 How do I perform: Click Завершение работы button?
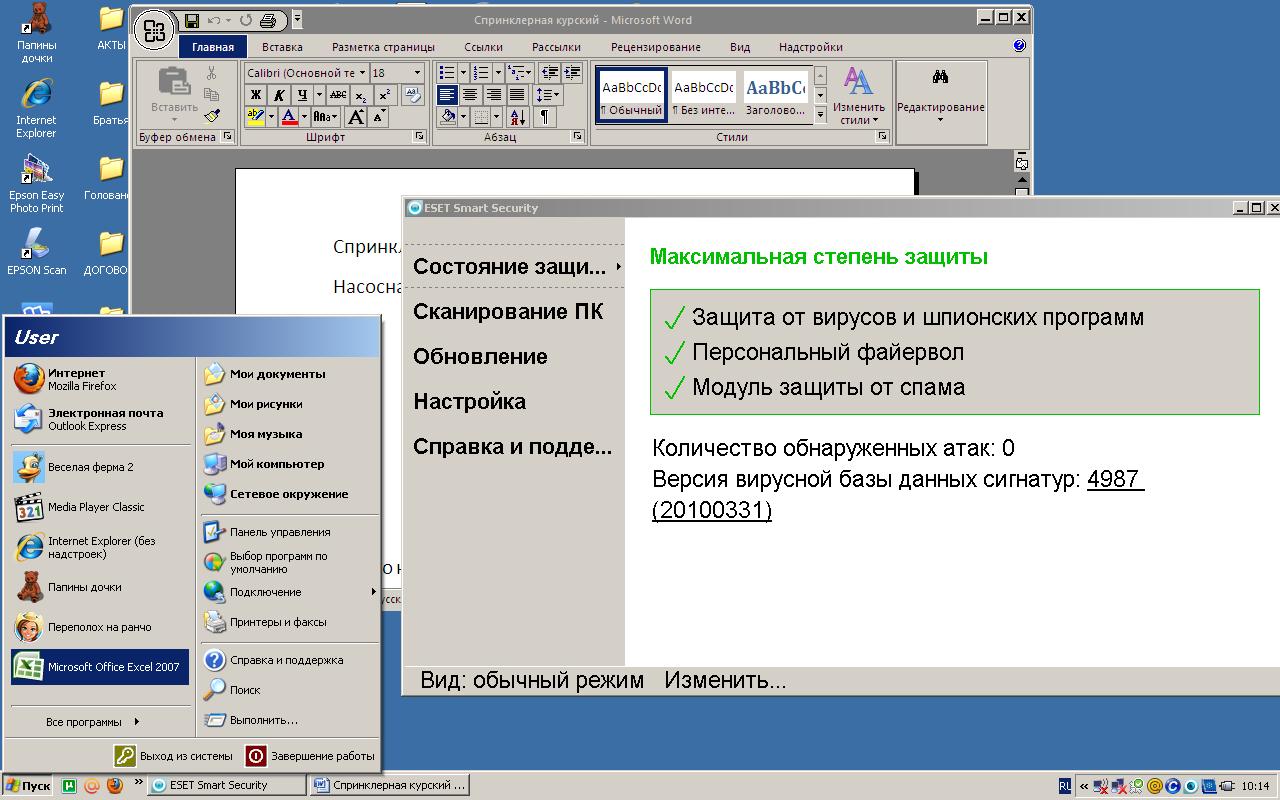310,756
